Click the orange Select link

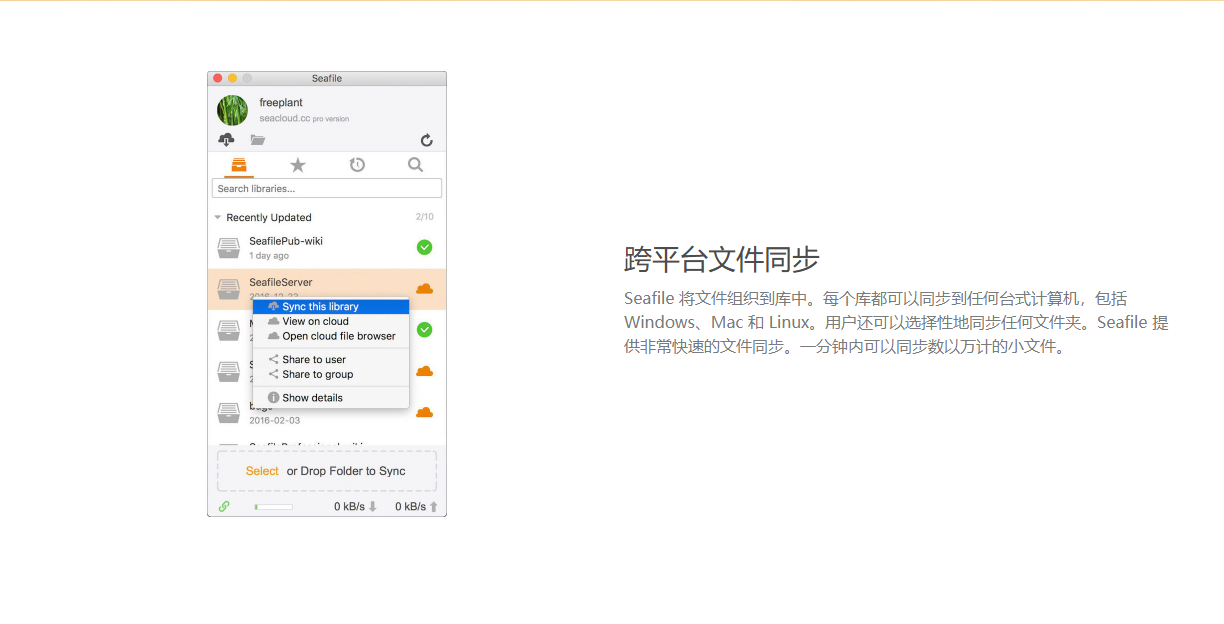point(262,471)
